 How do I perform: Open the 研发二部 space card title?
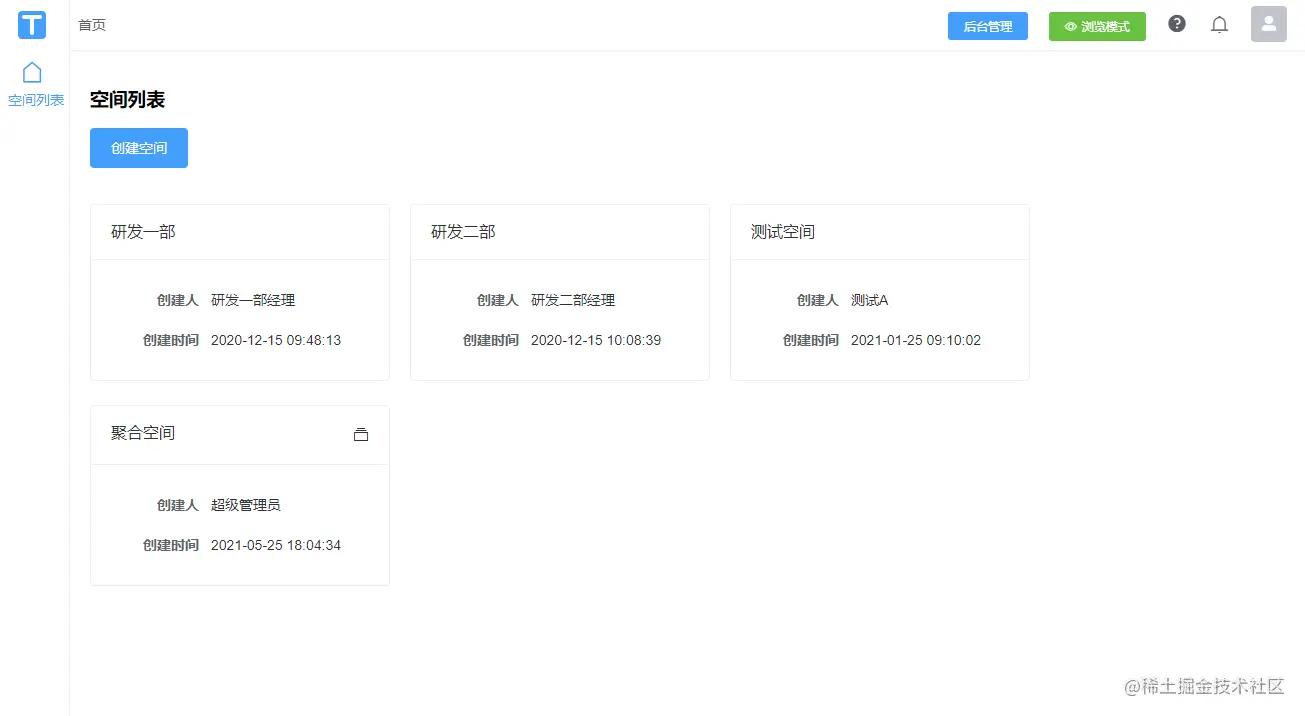pos(463,232)
